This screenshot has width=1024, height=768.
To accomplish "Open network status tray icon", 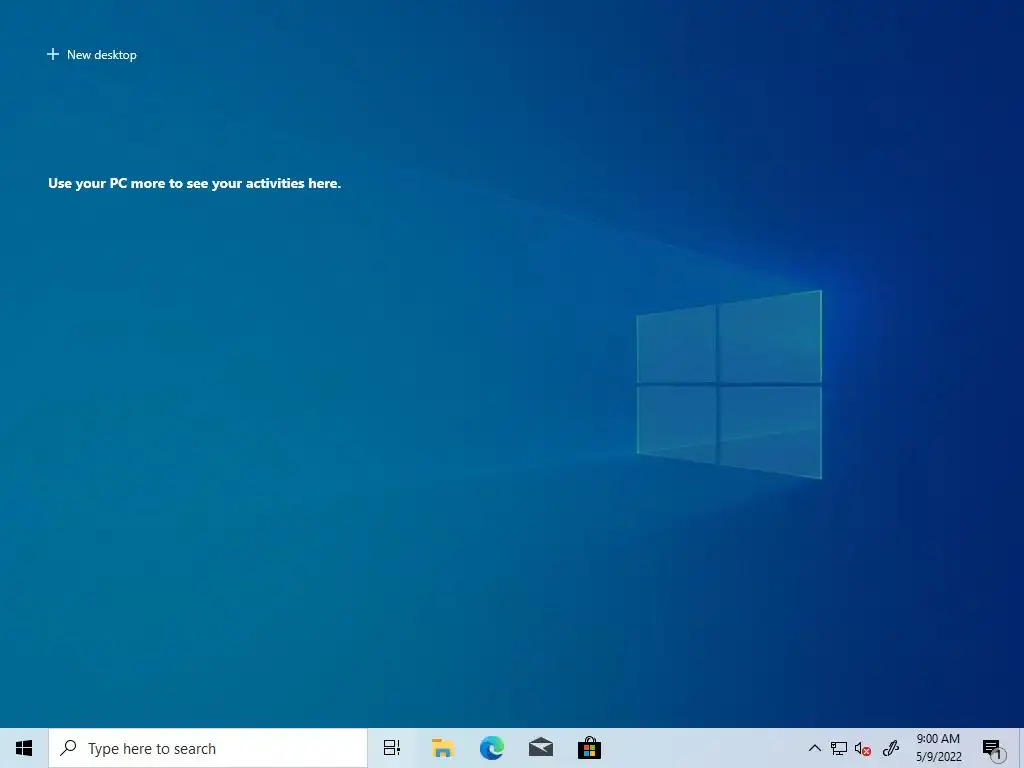I will pos(839,748).
